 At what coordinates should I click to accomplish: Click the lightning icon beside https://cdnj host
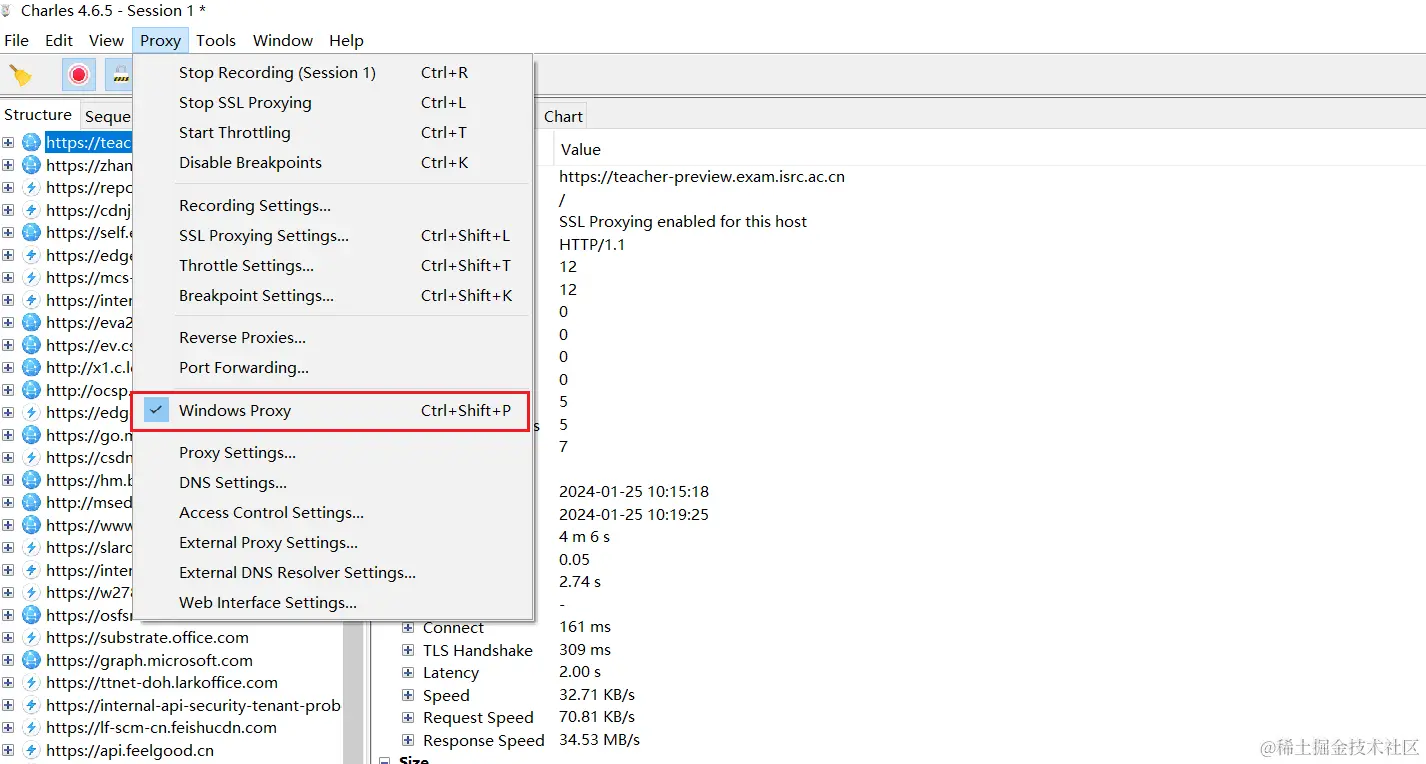(31, 210)
